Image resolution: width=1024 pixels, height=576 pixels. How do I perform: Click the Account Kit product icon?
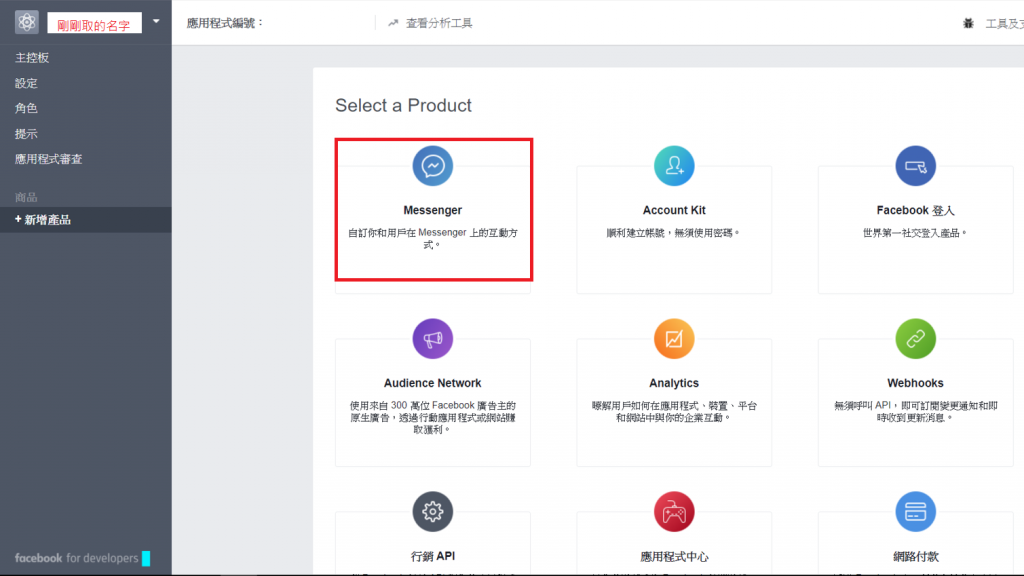(674, 166)
